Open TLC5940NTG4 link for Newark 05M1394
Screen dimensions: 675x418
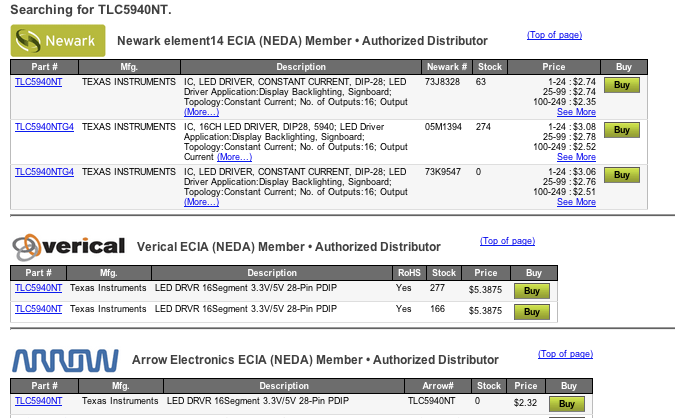coord(44,127)
